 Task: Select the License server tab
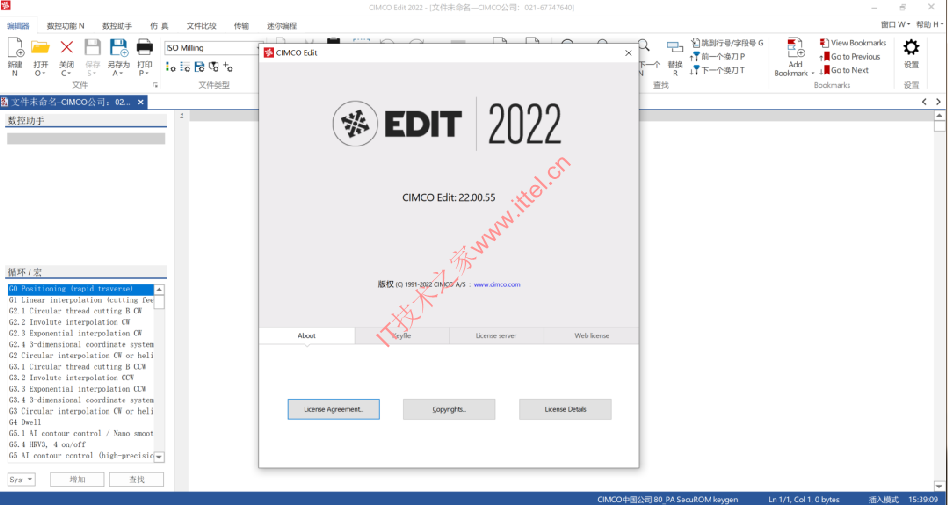coord(496,336)
